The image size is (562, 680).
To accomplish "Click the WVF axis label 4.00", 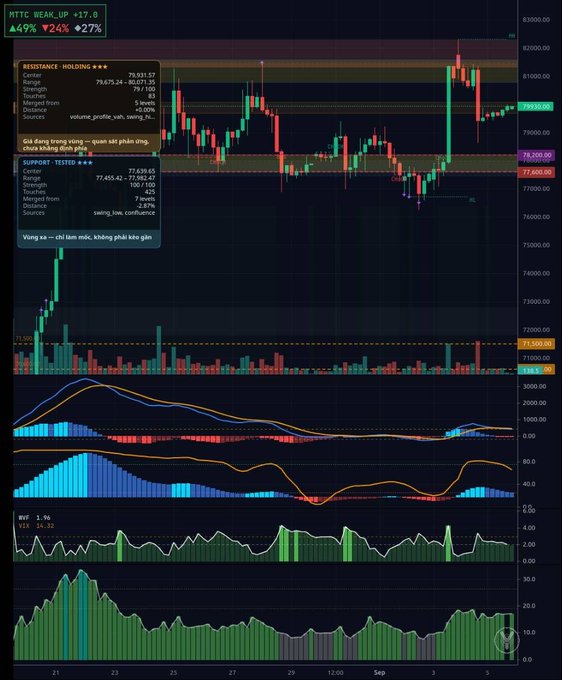I will point(529,528).
